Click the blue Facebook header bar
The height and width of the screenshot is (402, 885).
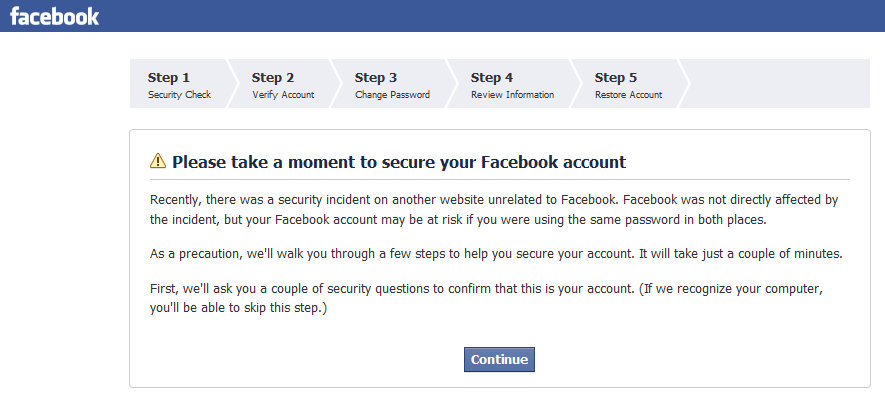click(x=500, y=15)
